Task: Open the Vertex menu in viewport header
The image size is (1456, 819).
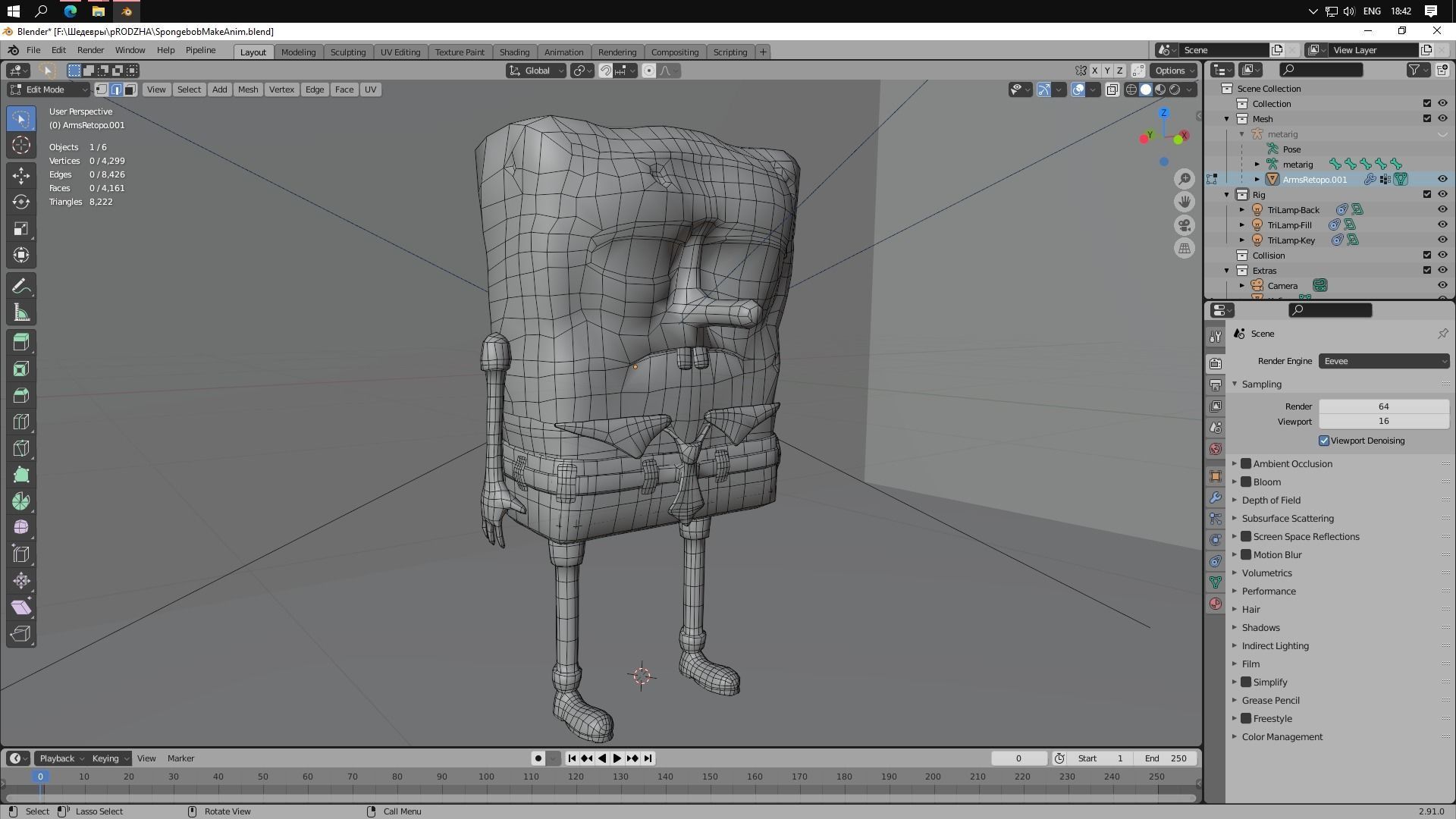Action: pos(281,89)
